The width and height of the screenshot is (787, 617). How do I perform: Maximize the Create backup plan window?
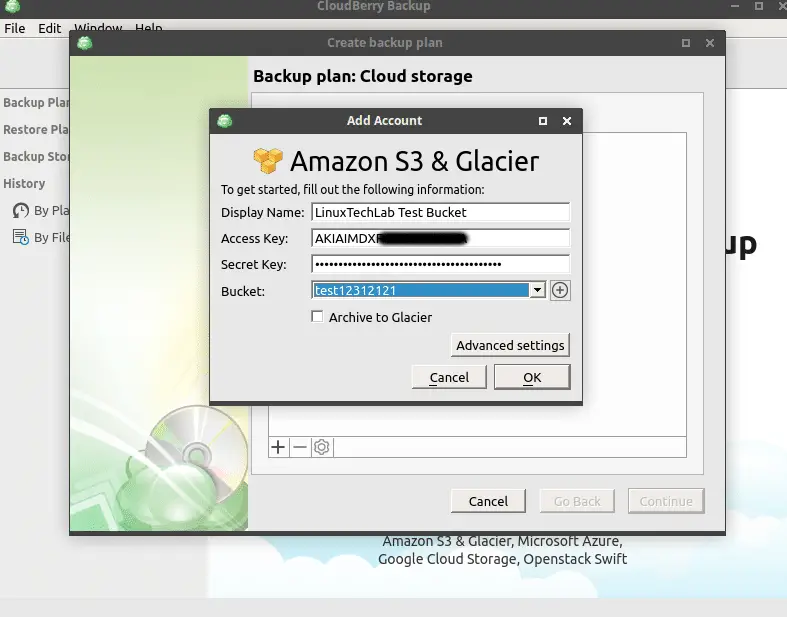[686, 43]
